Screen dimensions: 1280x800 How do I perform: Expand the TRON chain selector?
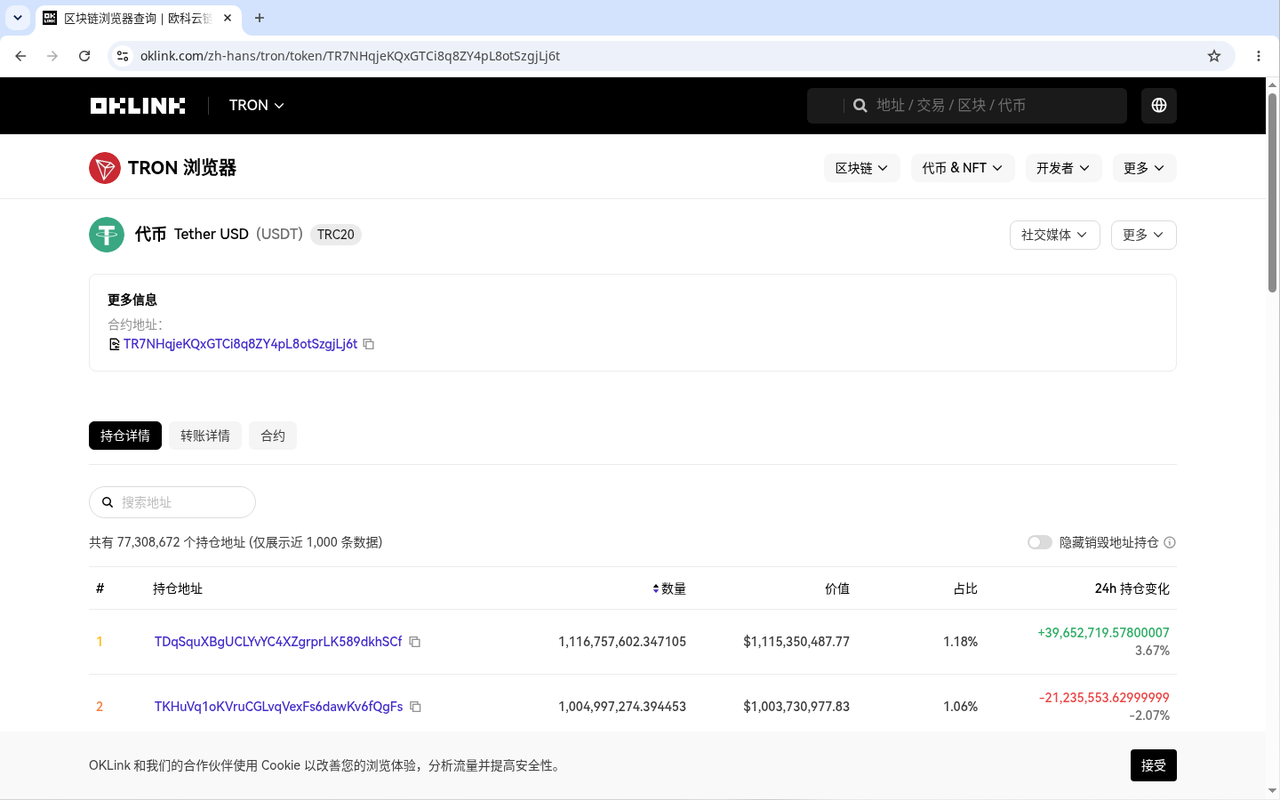[257, 105]
